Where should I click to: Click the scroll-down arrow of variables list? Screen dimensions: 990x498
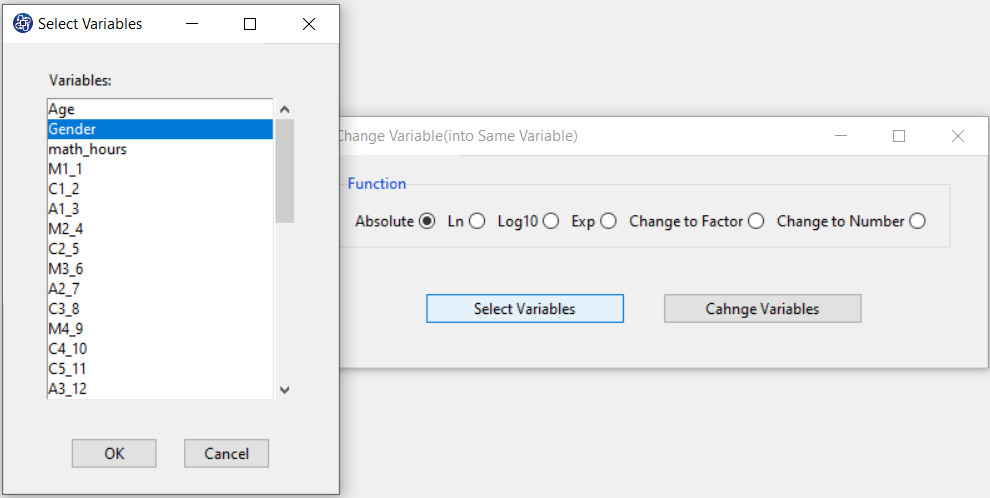pos(285,390)
